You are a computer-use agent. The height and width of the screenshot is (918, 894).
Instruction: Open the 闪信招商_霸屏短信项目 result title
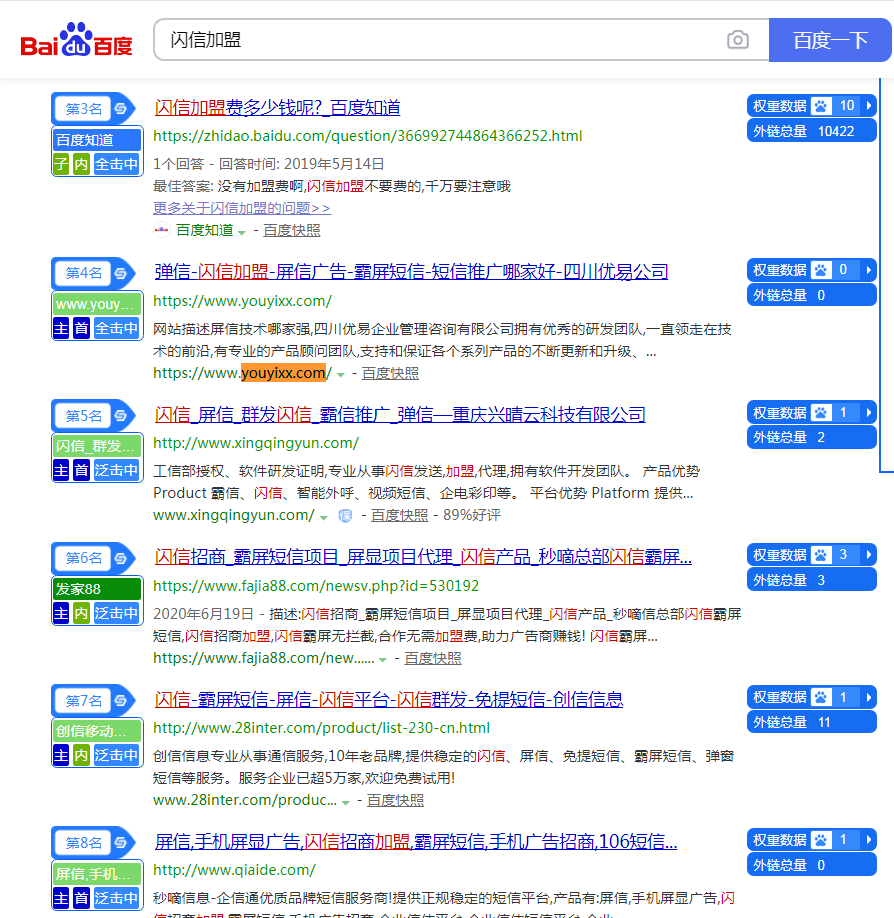click(423, 557)
